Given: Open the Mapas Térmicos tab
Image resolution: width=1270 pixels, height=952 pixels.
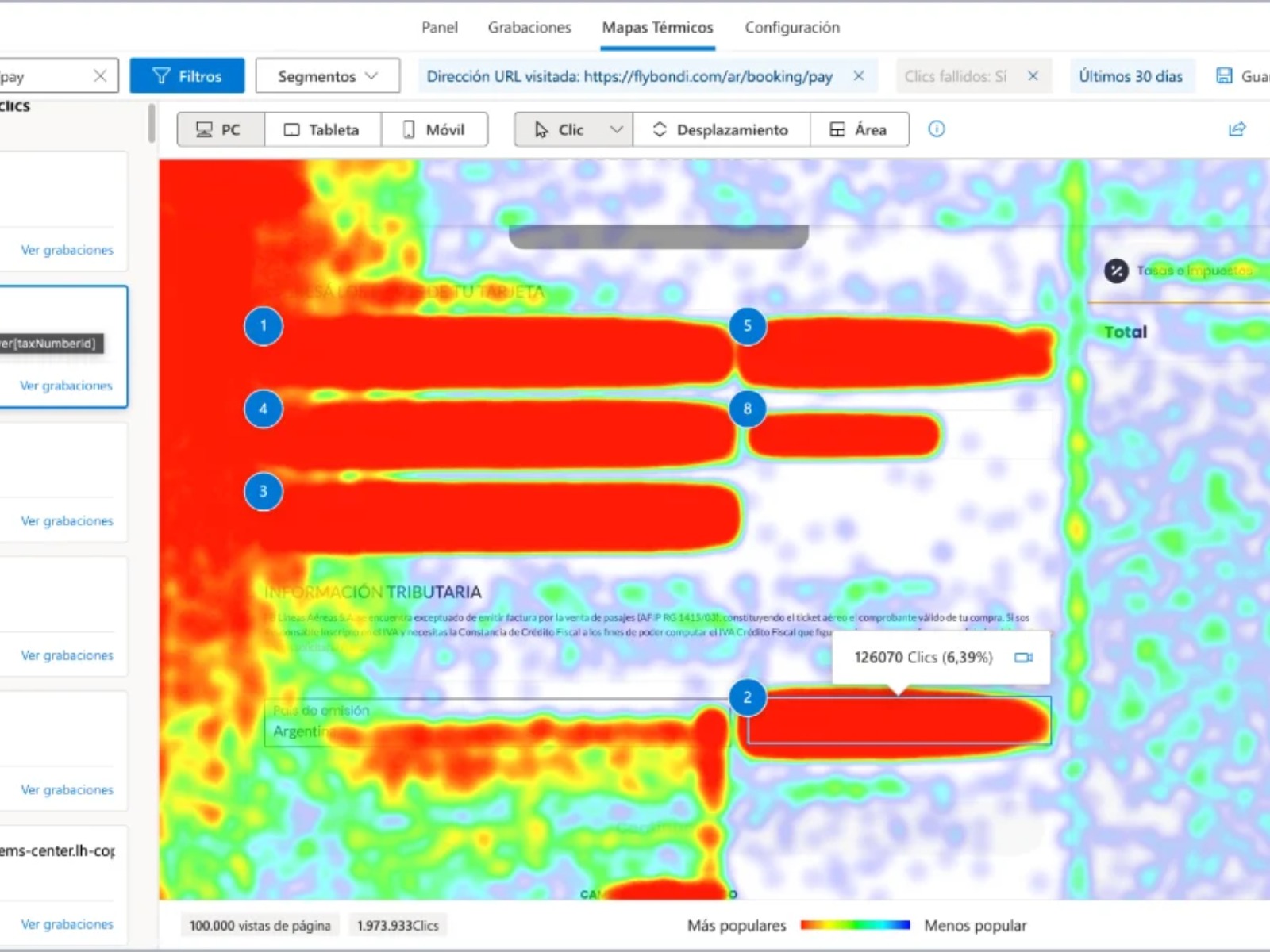Looking at the screenshot, I should click(657, 27).
